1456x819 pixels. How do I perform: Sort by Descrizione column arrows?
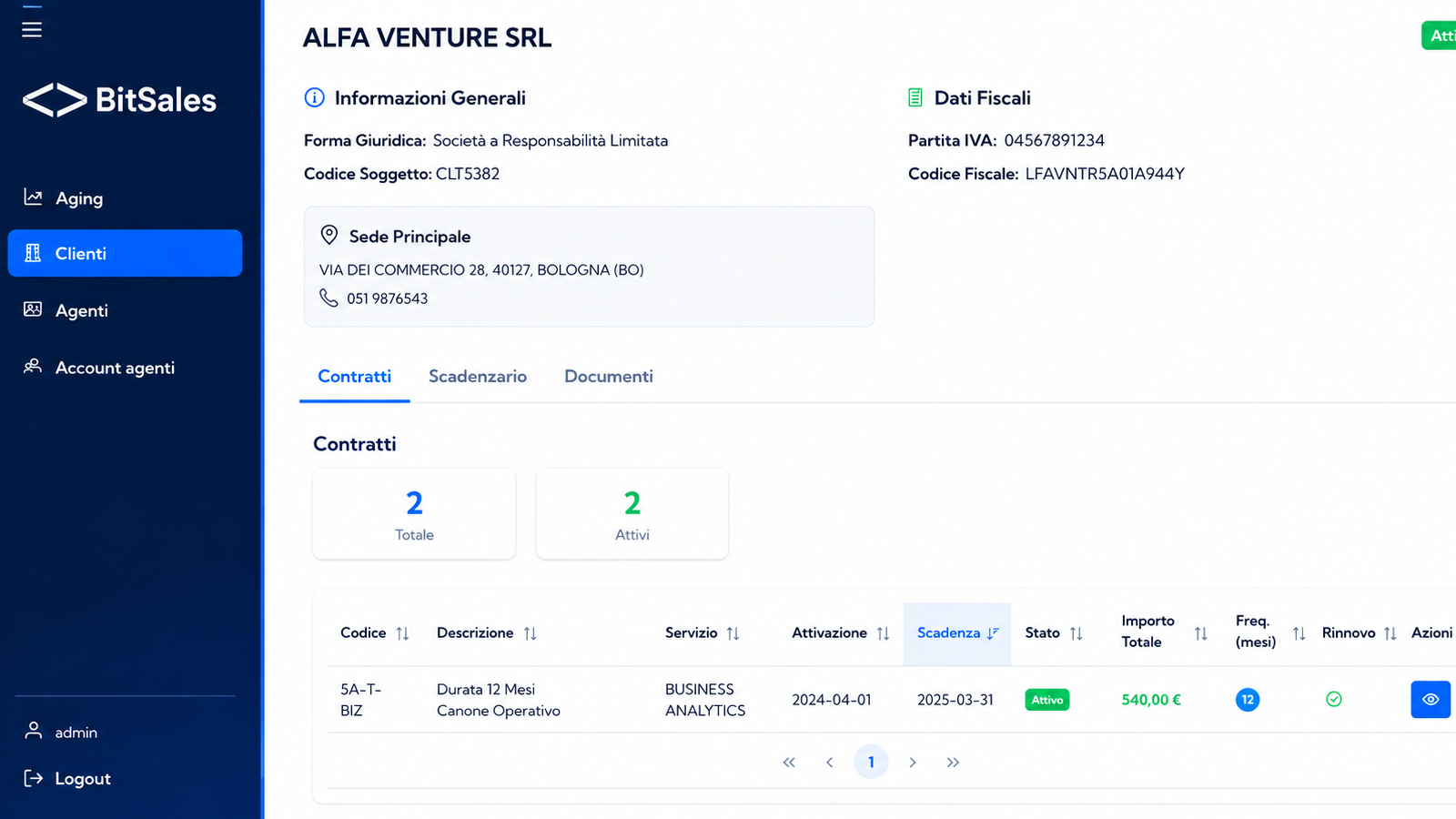point(530,633)
